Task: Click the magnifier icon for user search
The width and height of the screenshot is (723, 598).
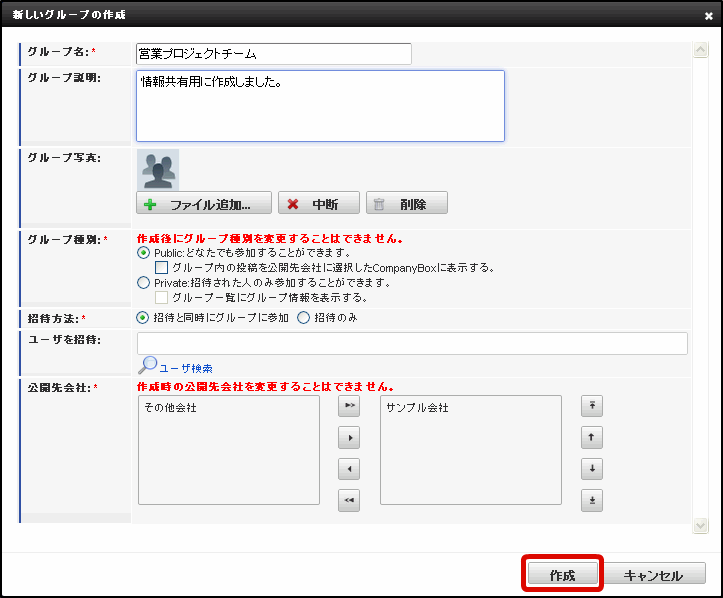Action: [x=148, y=365]
